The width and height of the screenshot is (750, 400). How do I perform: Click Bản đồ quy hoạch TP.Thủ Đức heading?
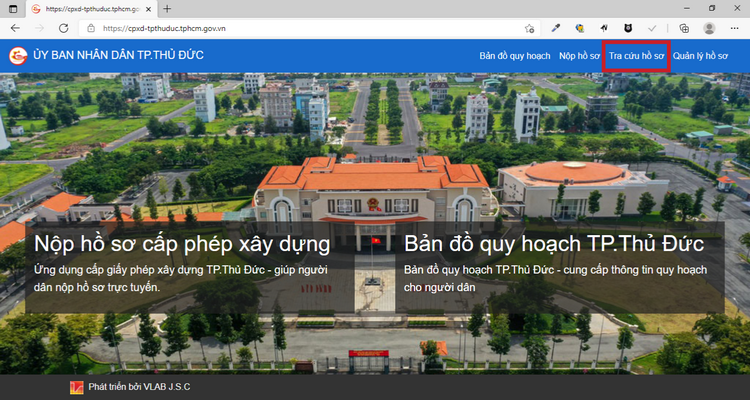(554, 244)
